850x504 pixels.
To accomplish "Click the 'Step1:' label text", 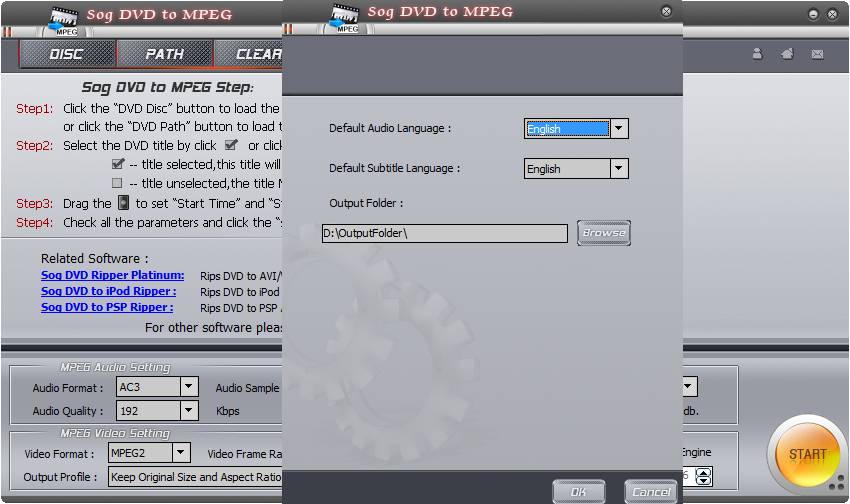I will tap(35, 108).
